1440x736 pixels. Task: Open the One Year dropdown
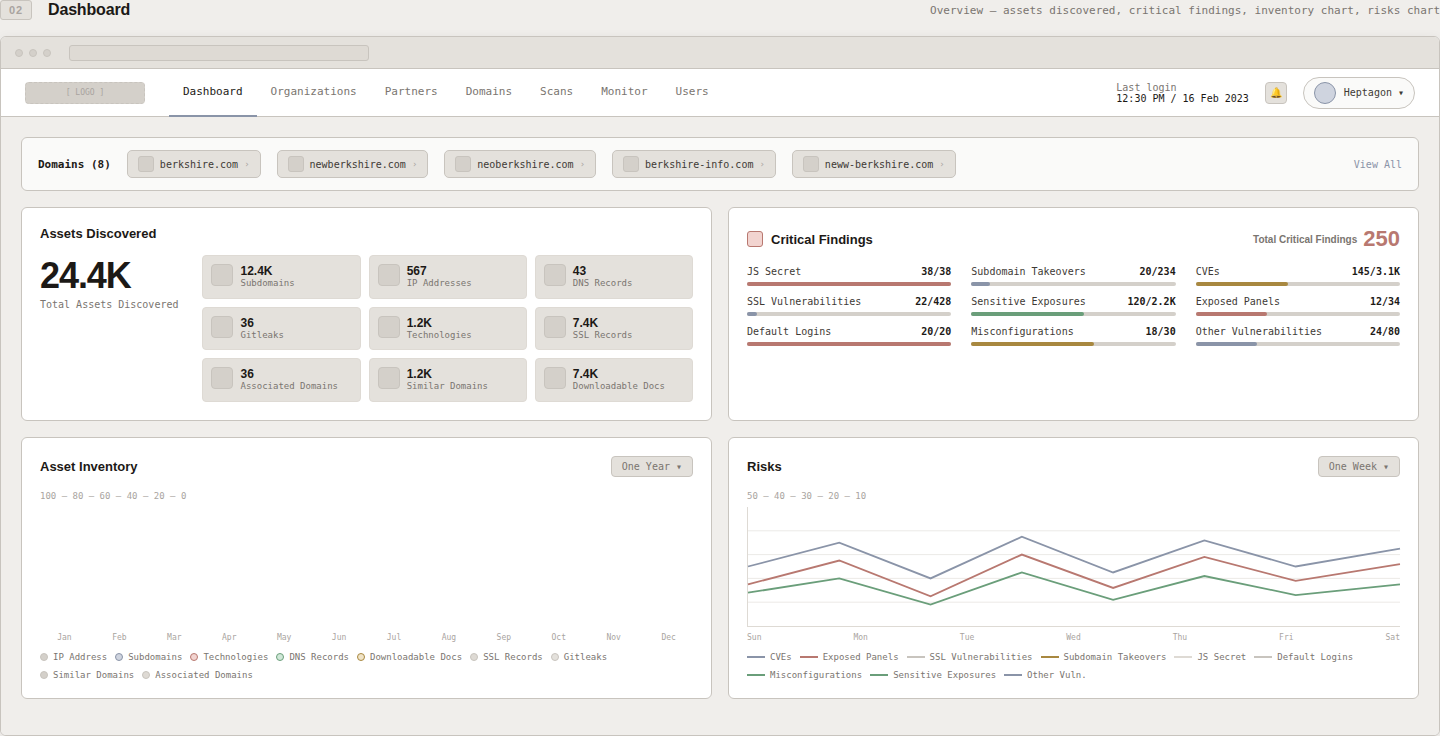click(x=651, y=466)
